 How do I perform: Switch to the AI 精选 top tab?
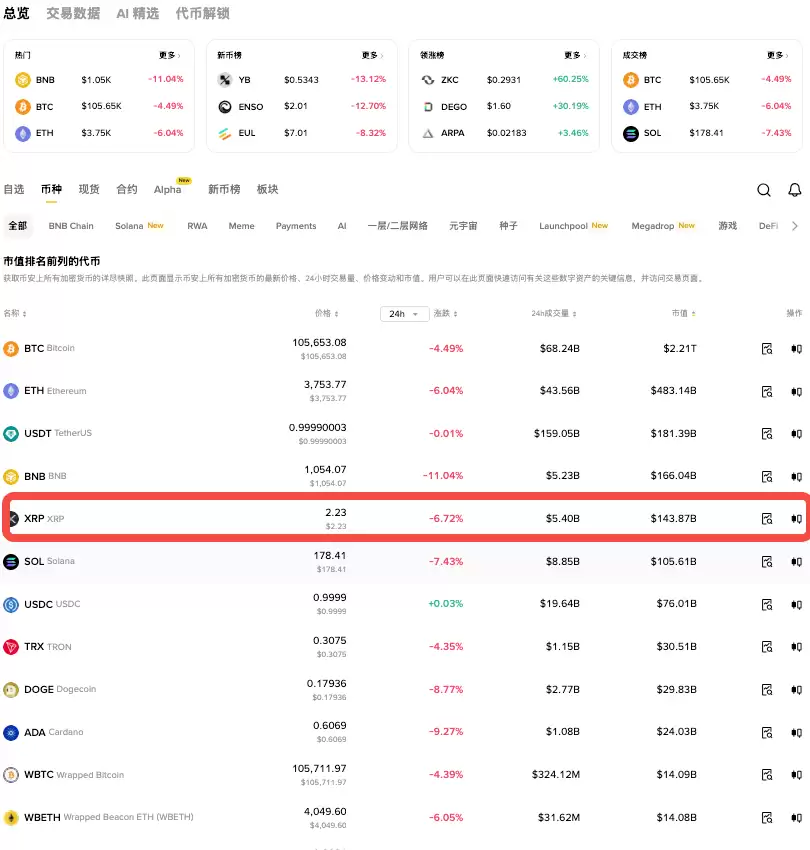point(138,13)
